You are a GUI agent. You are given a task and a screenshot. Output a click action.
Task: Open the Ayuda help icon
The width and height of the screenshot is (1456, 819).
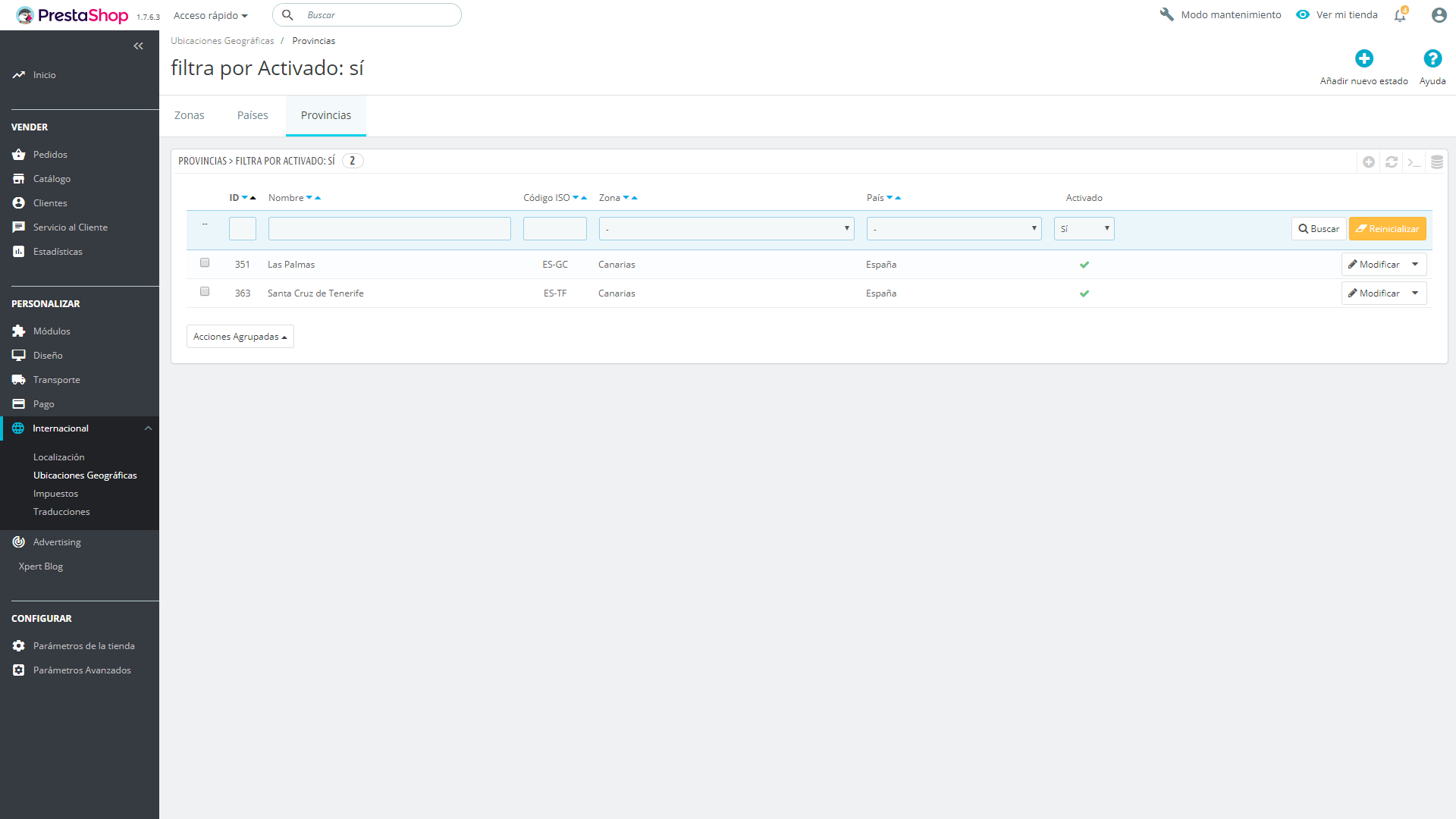(x=1432, y=58)
